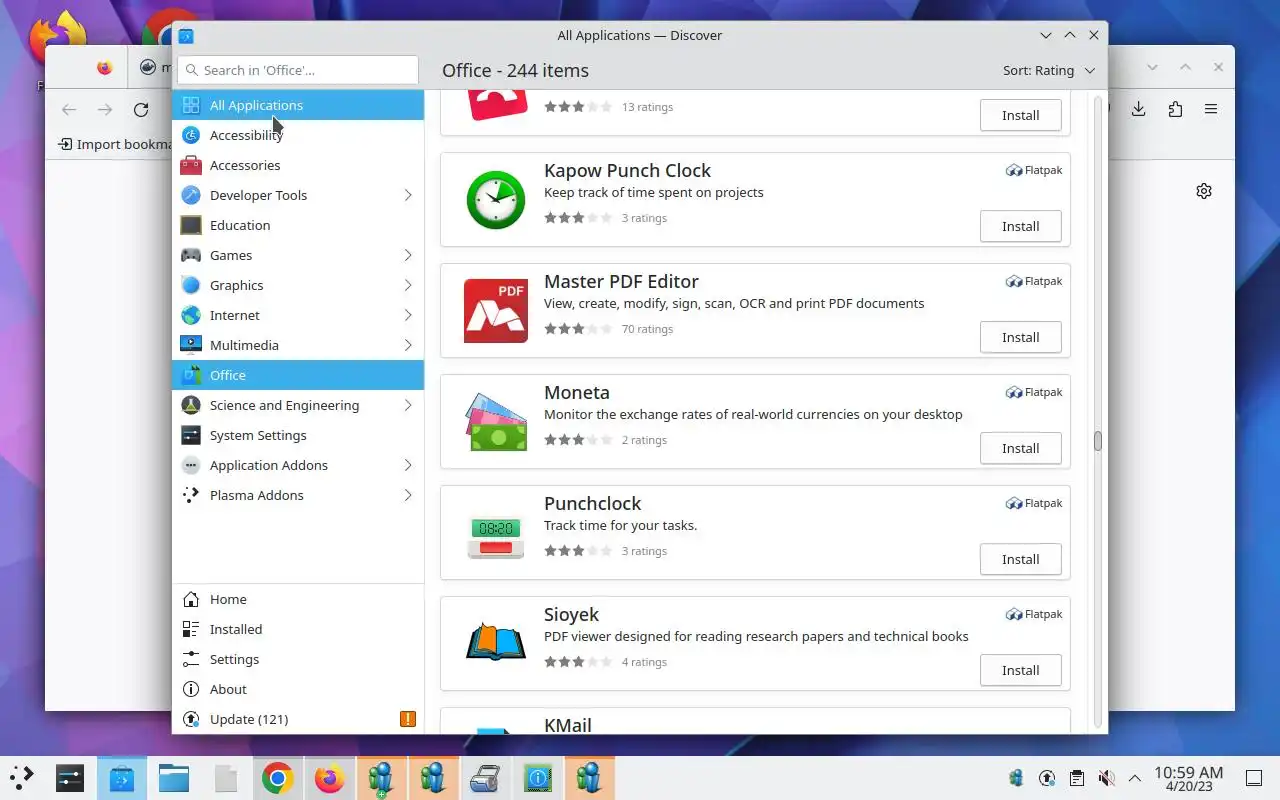Click the Education category icon
Viewport: 1280px width, 800px height.
tap(191, 225)
